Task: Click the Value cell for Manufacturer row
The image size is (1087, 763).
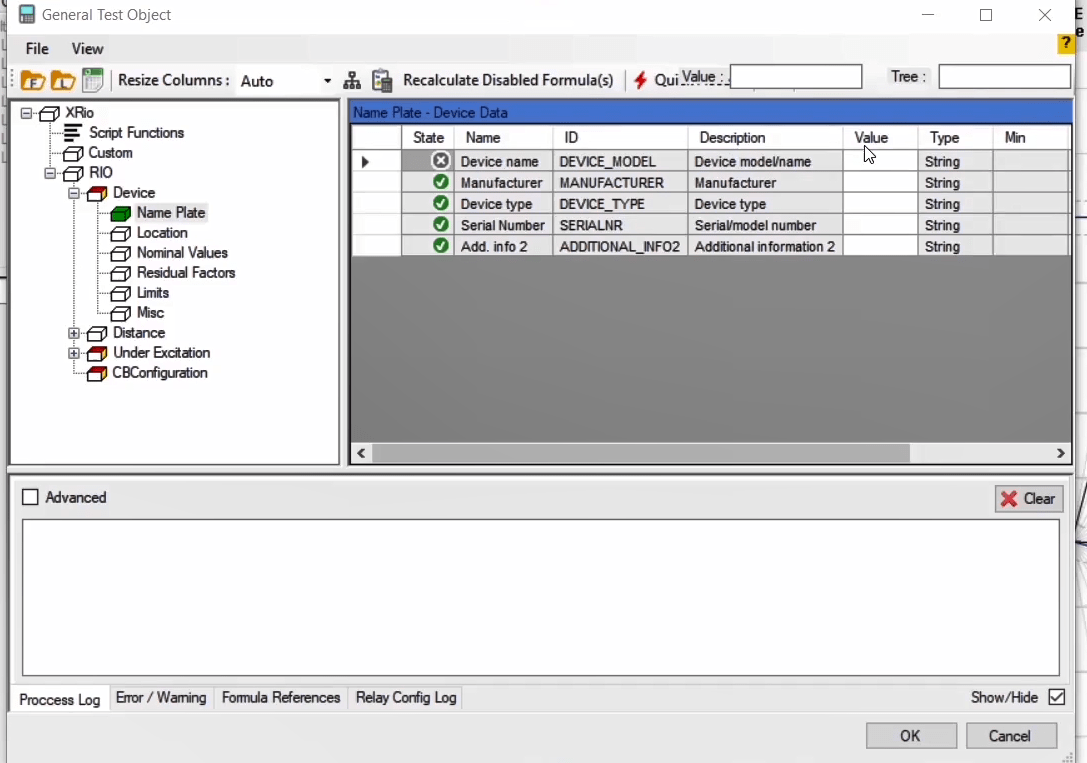Action: [x=879, y=183]
